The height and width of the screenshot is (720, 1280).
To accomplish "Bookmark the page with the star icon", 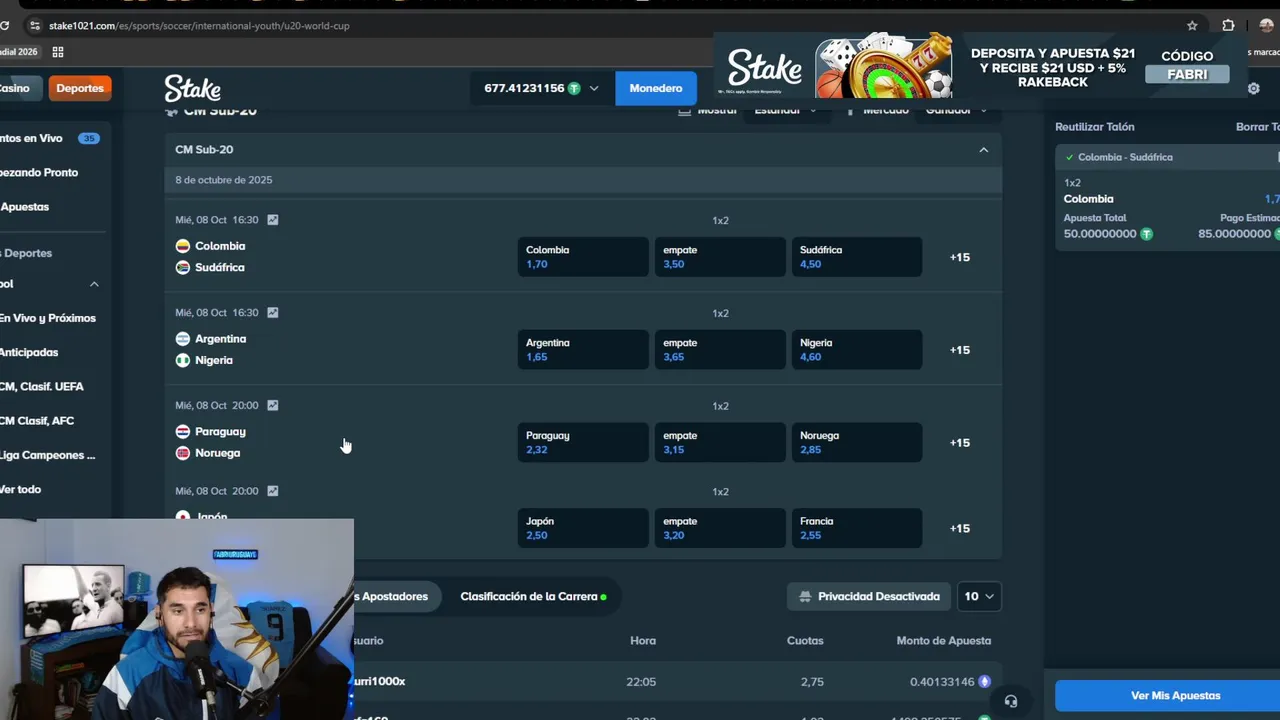I will 1192,26.
